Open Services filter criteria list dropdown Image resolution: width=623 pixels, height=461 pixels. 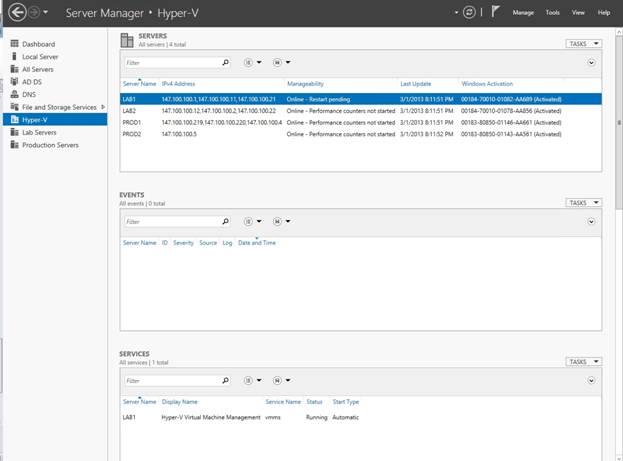point(252,380)
